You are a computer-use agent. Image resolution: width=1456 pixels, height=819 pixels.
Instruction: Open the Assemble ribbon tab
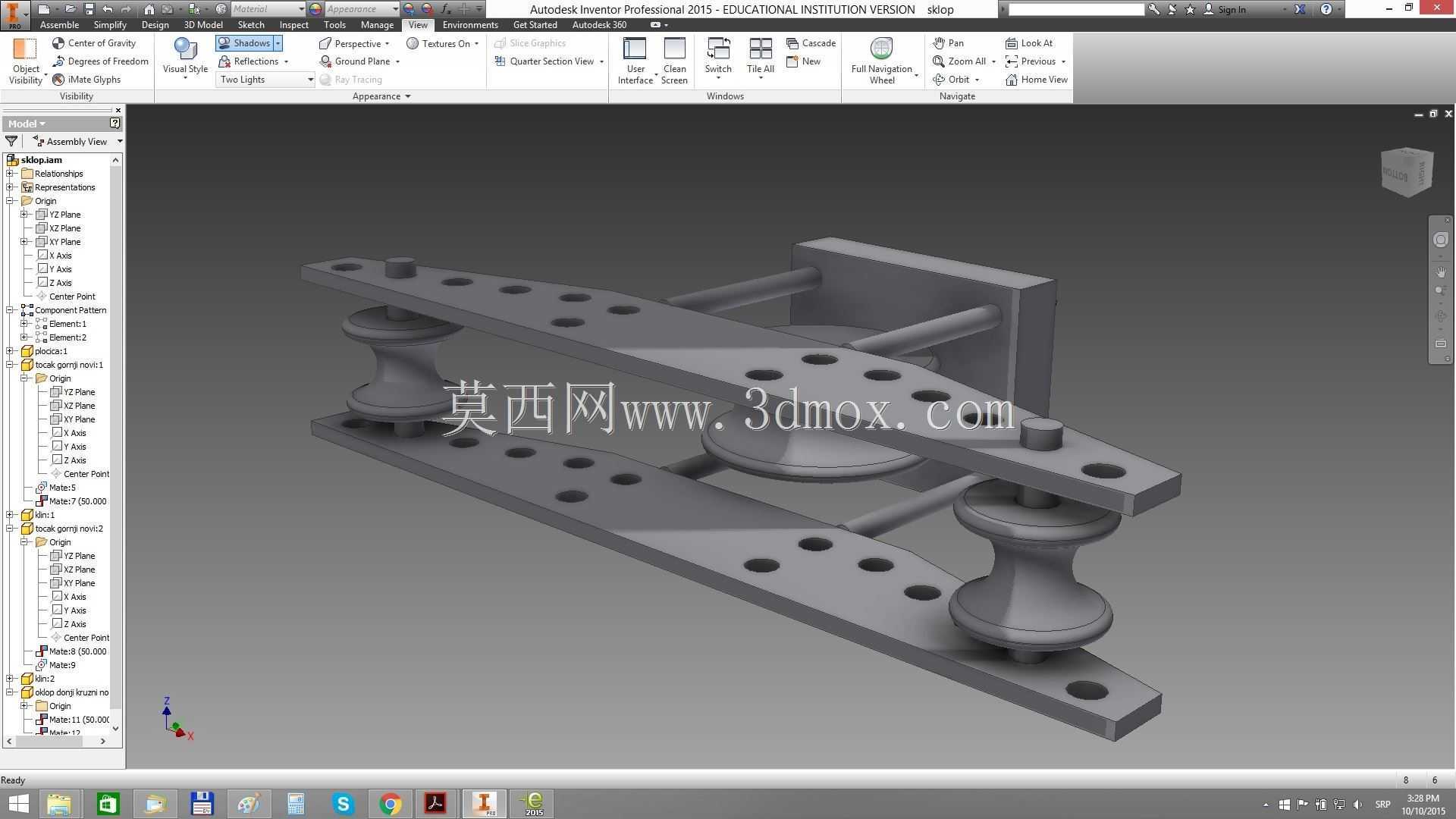point(59,25)
